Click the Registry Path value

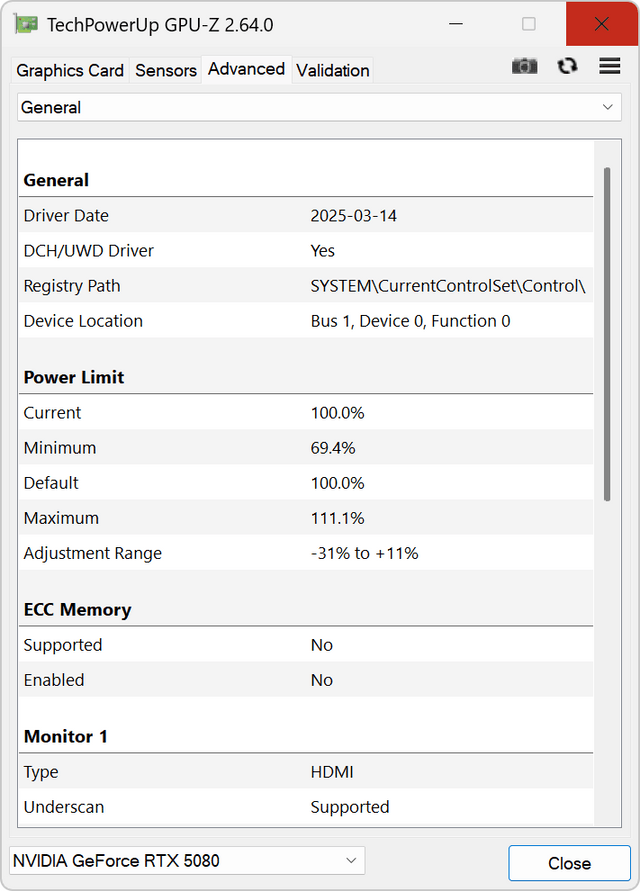point(448,286)
